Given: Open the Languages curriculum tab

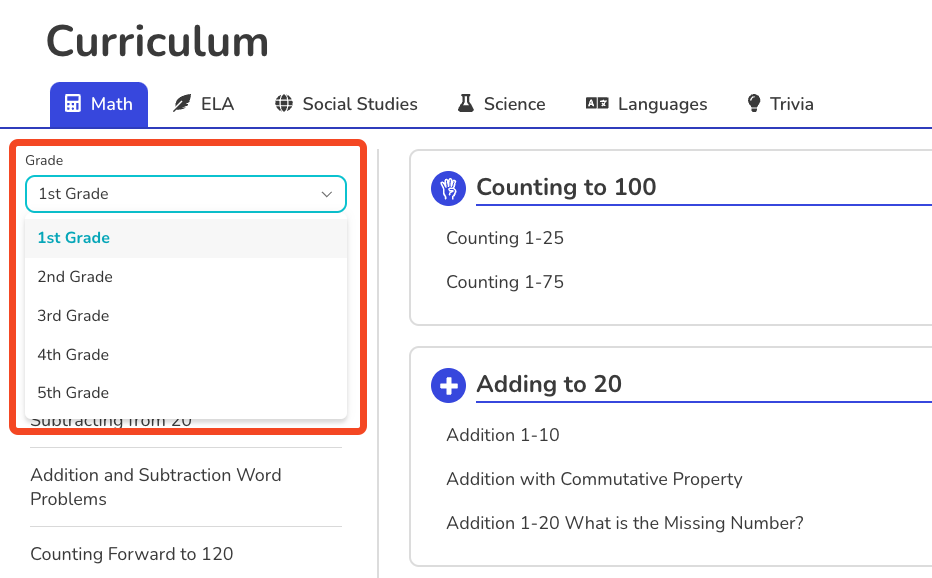Looking at the screenshot, I should point(646,103).
